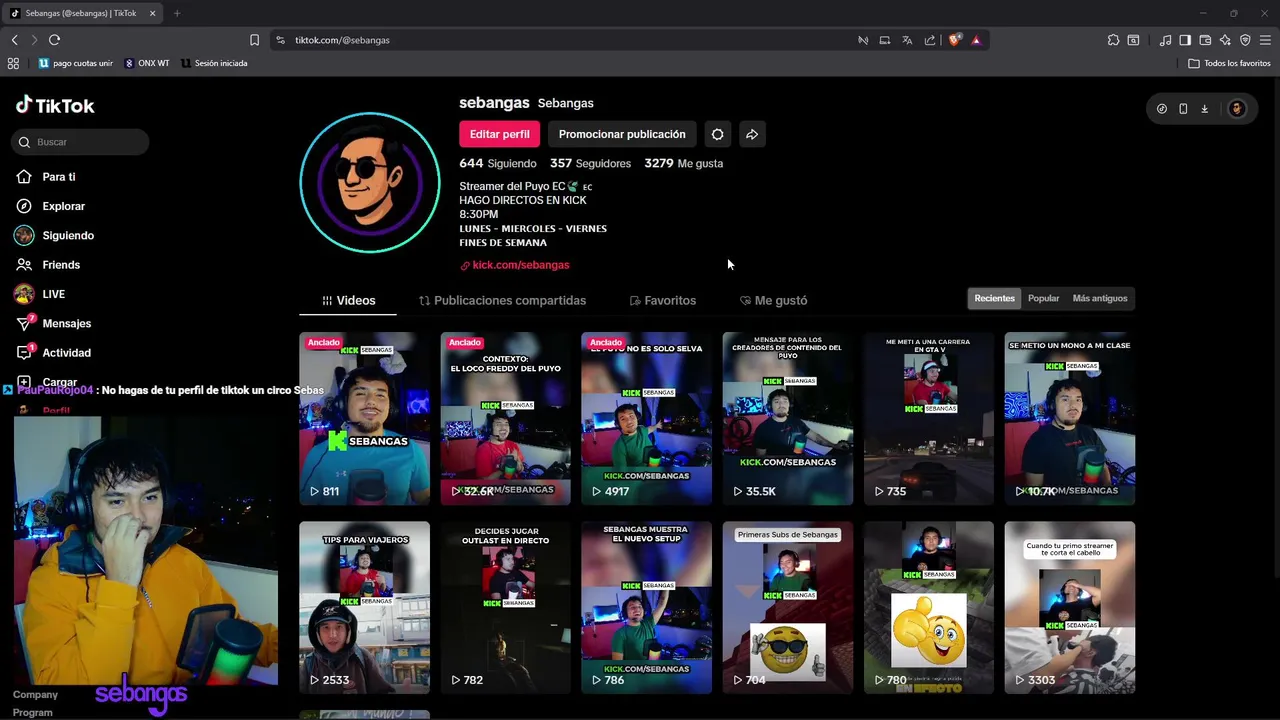Screen dimensions: 1280x720
Task: Click TikTok coin icon top right
Action: click(x=1161, y=109)
